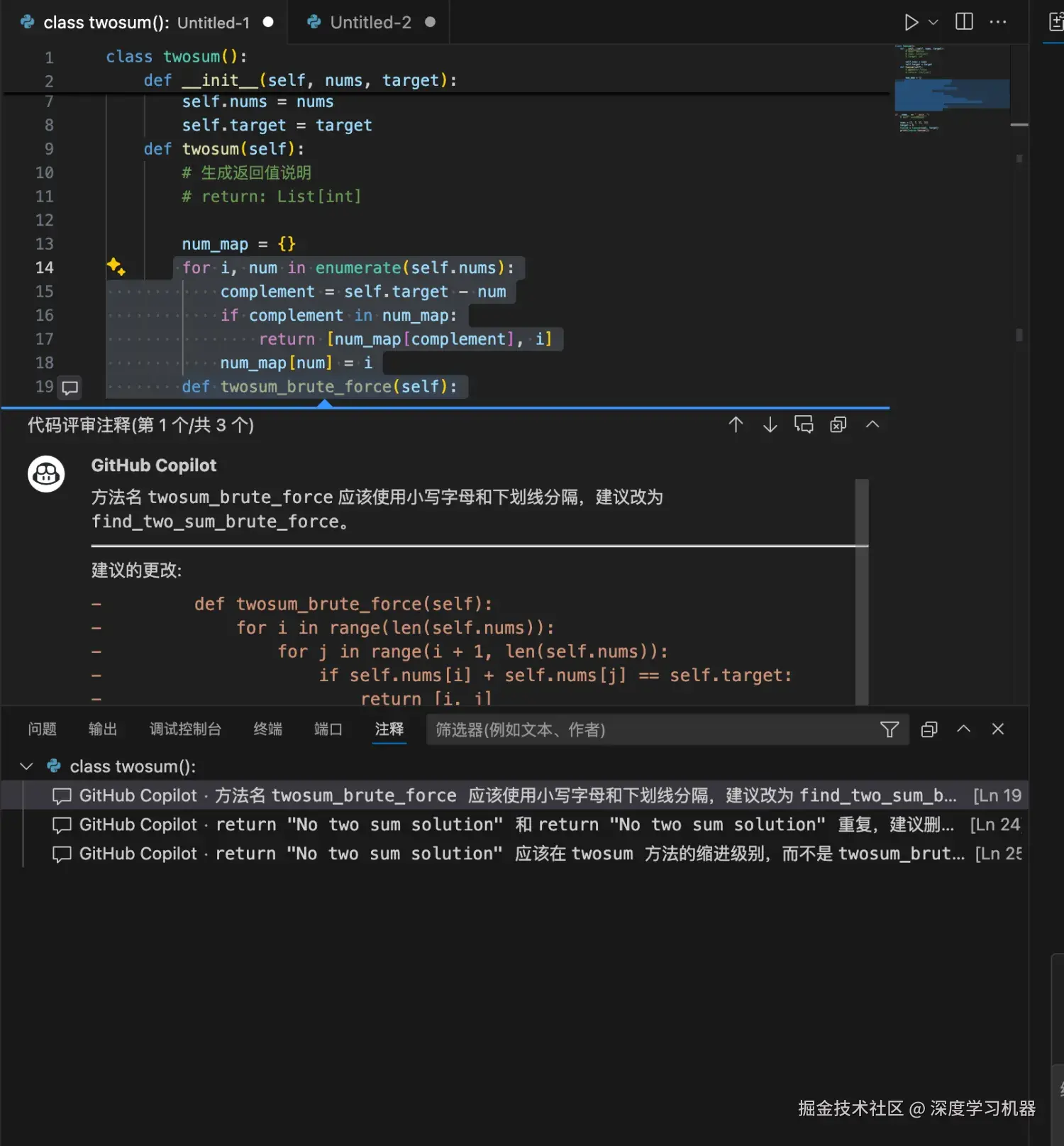1064x1146 pixels.
Task: Collapse the class twosum(): comment group
Action: (27, 766)
